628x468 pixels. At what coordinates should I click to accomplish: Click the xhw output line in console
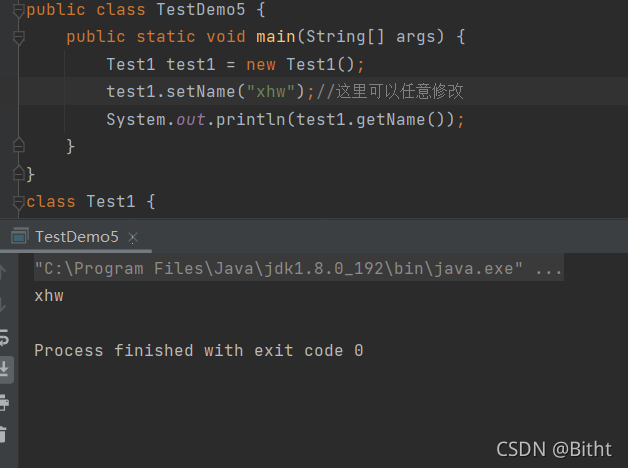click(x=49, y=296)
